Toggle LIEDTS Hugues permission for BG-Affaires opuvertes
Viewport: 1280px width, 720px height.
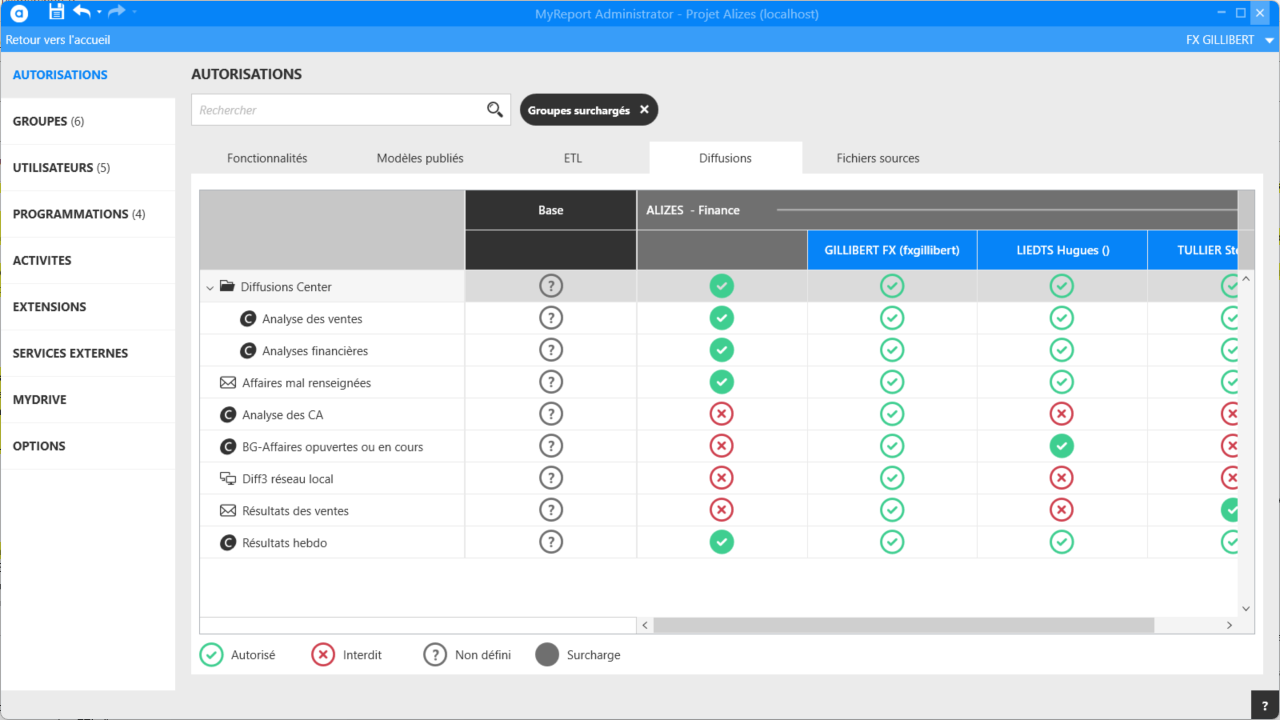click(1061, 447)
